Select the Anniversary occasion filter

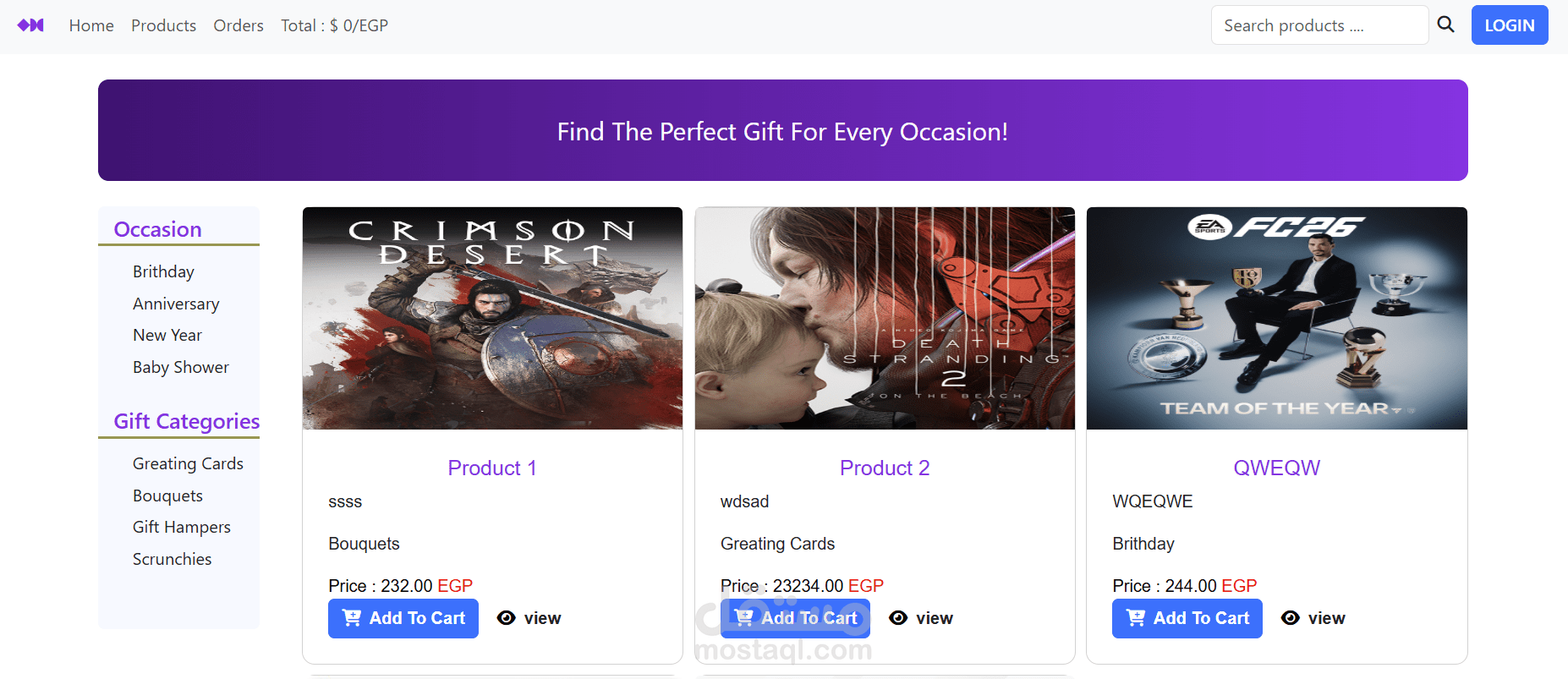tap(176, 304)
